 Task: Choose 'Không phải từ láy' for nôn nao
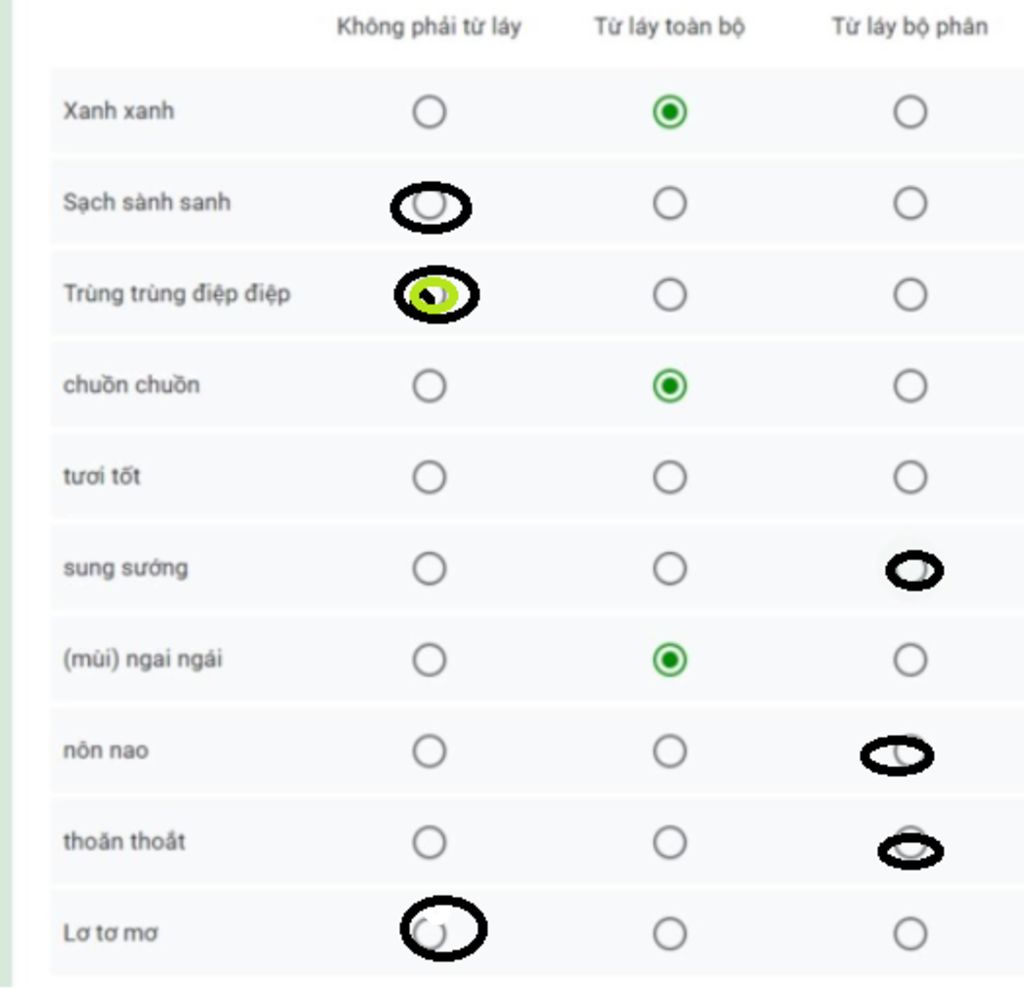coord(429,751)
